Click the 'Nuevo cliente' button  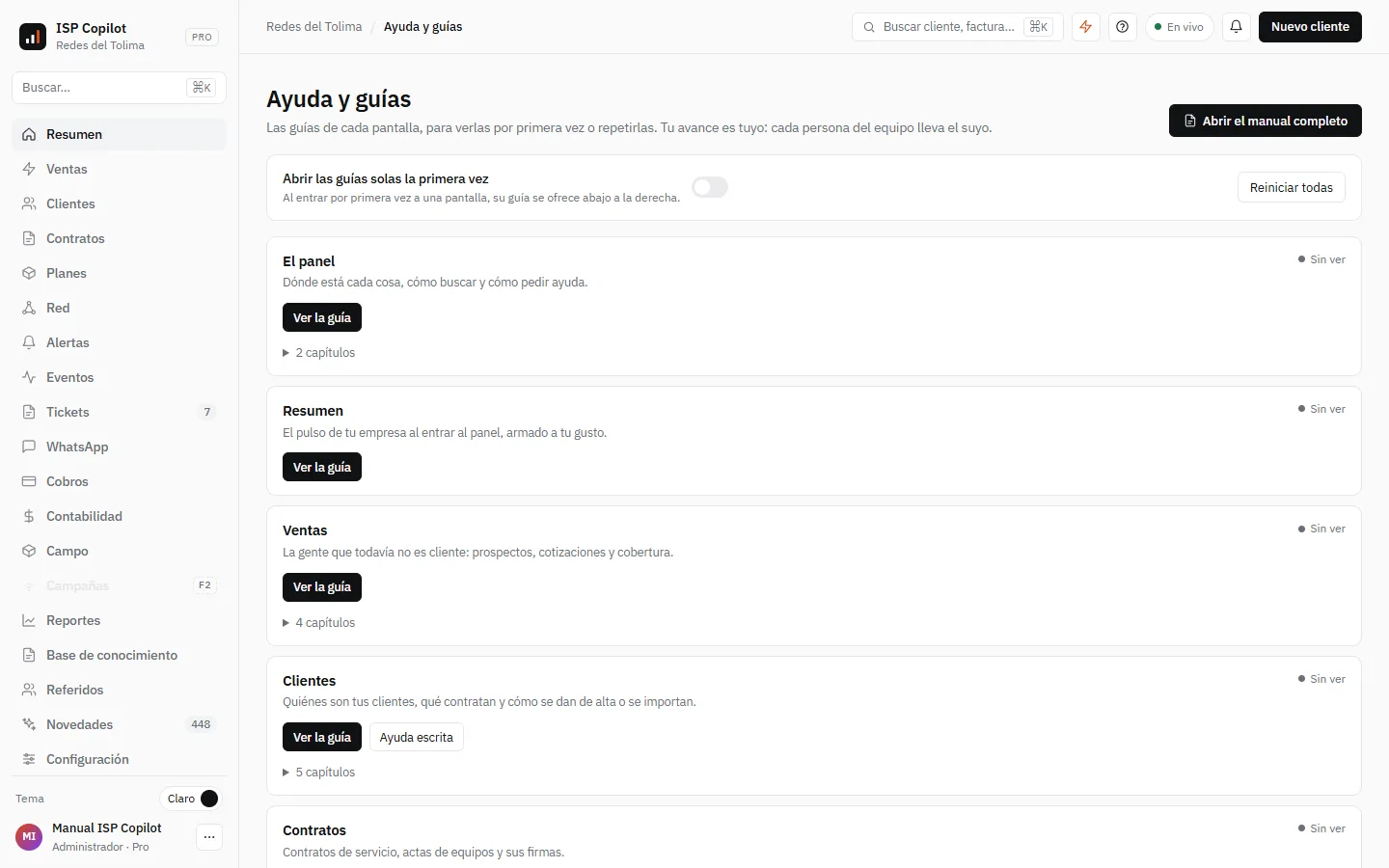click(x=1310, y=27)
